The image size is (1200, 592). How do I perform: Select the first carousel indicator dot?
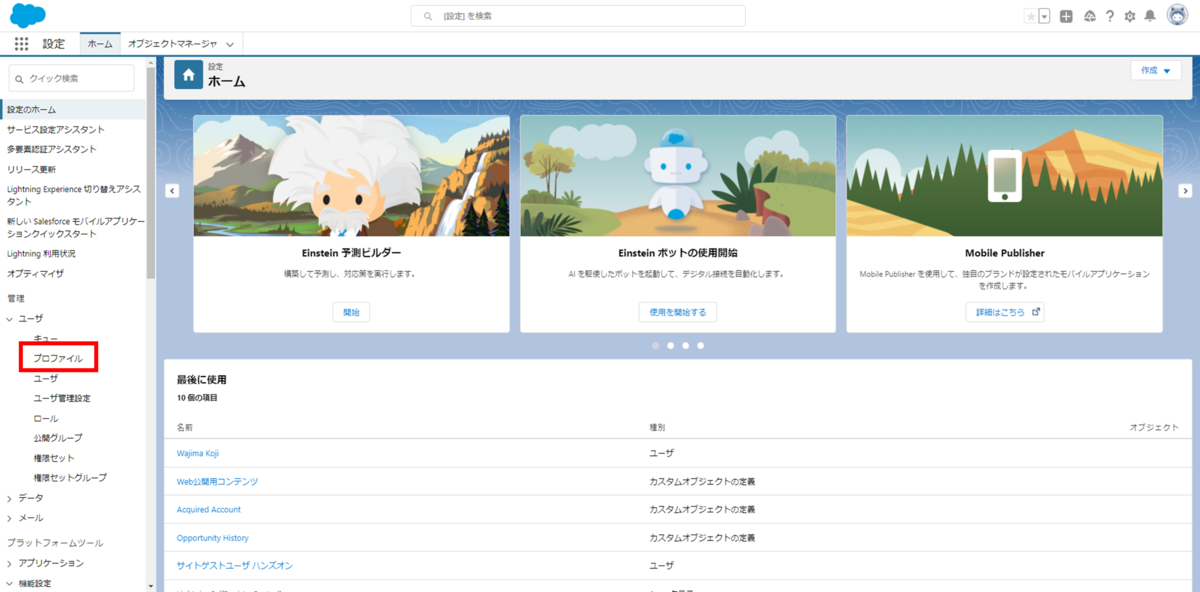tap(655, 345)
